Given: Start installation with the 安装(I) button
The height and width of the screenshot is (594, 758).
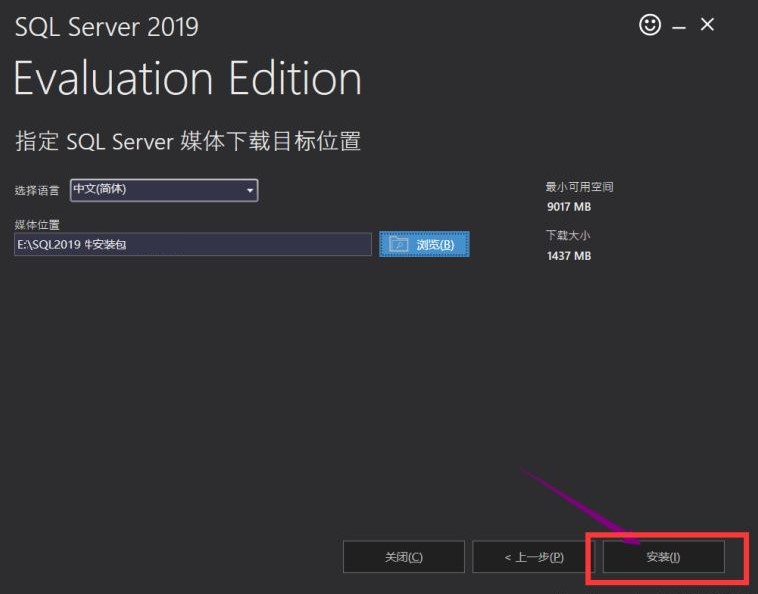Looking at the screenshot, I should click(663, 557).
